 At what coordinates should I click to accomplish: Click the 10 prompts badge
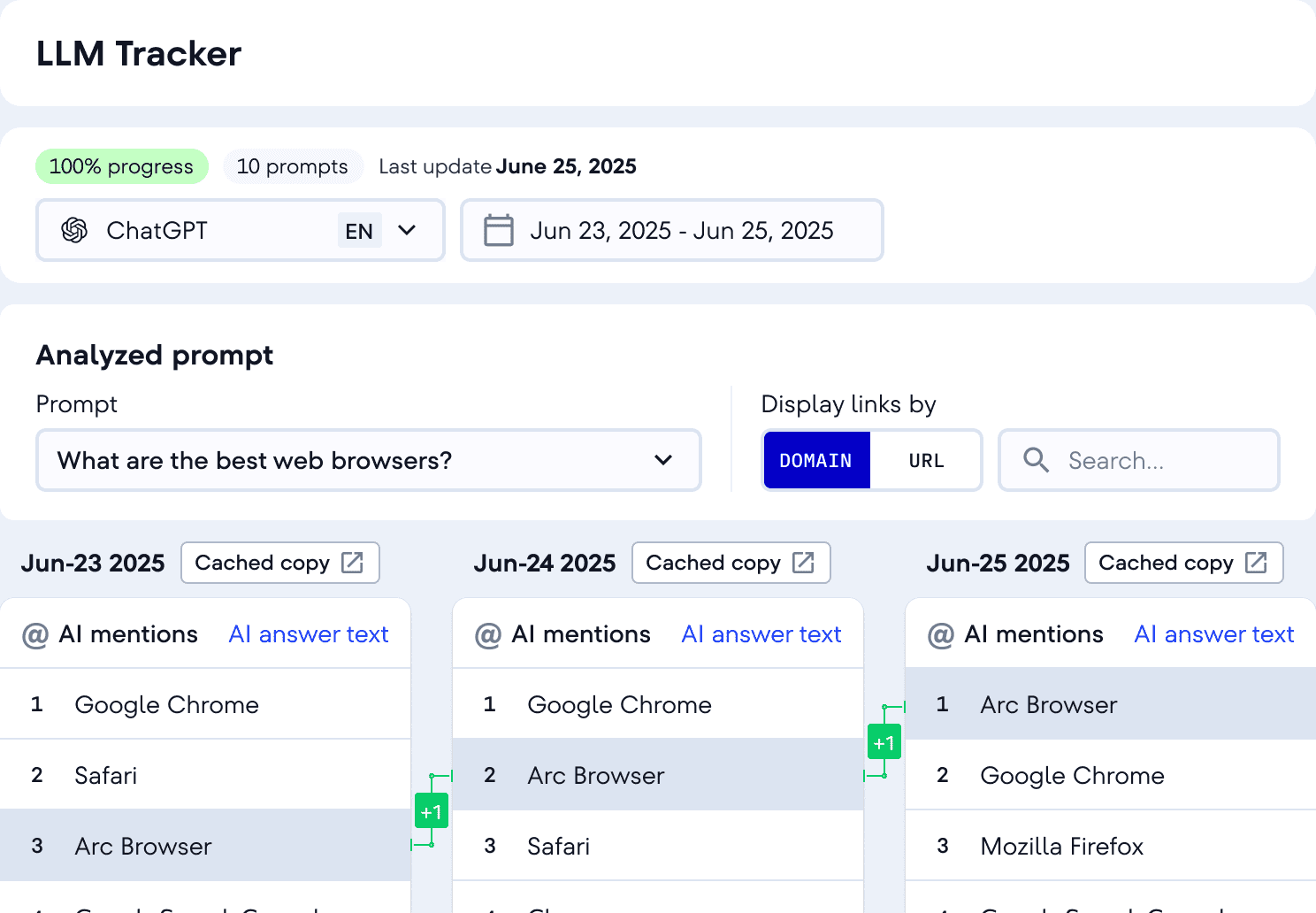click(293, 166)
